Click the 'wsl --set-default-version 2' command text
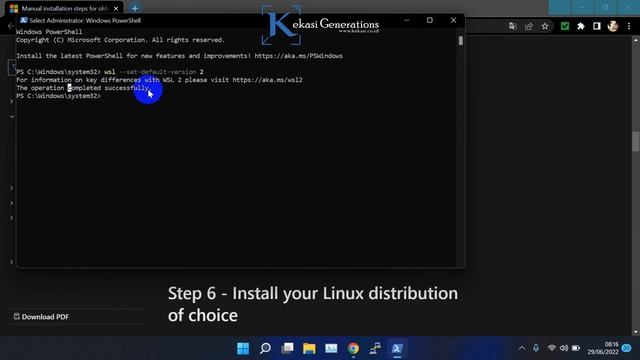Image resolution: width=640 pixels, height=360 pixels. 153,72
